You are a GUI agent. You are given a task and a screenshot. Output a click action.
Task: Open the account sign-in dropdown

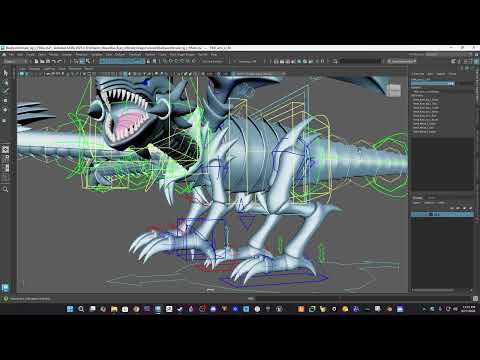click(402, 61)
